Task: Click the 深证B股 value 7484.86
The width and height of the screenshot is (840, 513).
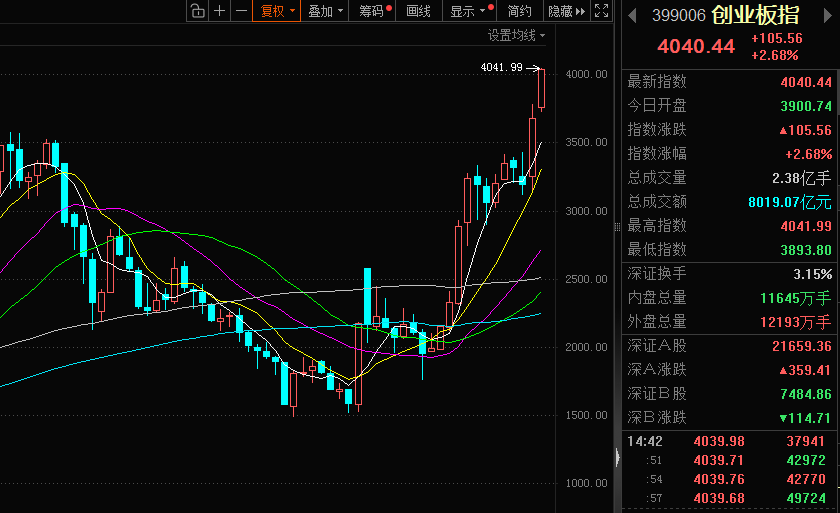Action: (806, 395)
